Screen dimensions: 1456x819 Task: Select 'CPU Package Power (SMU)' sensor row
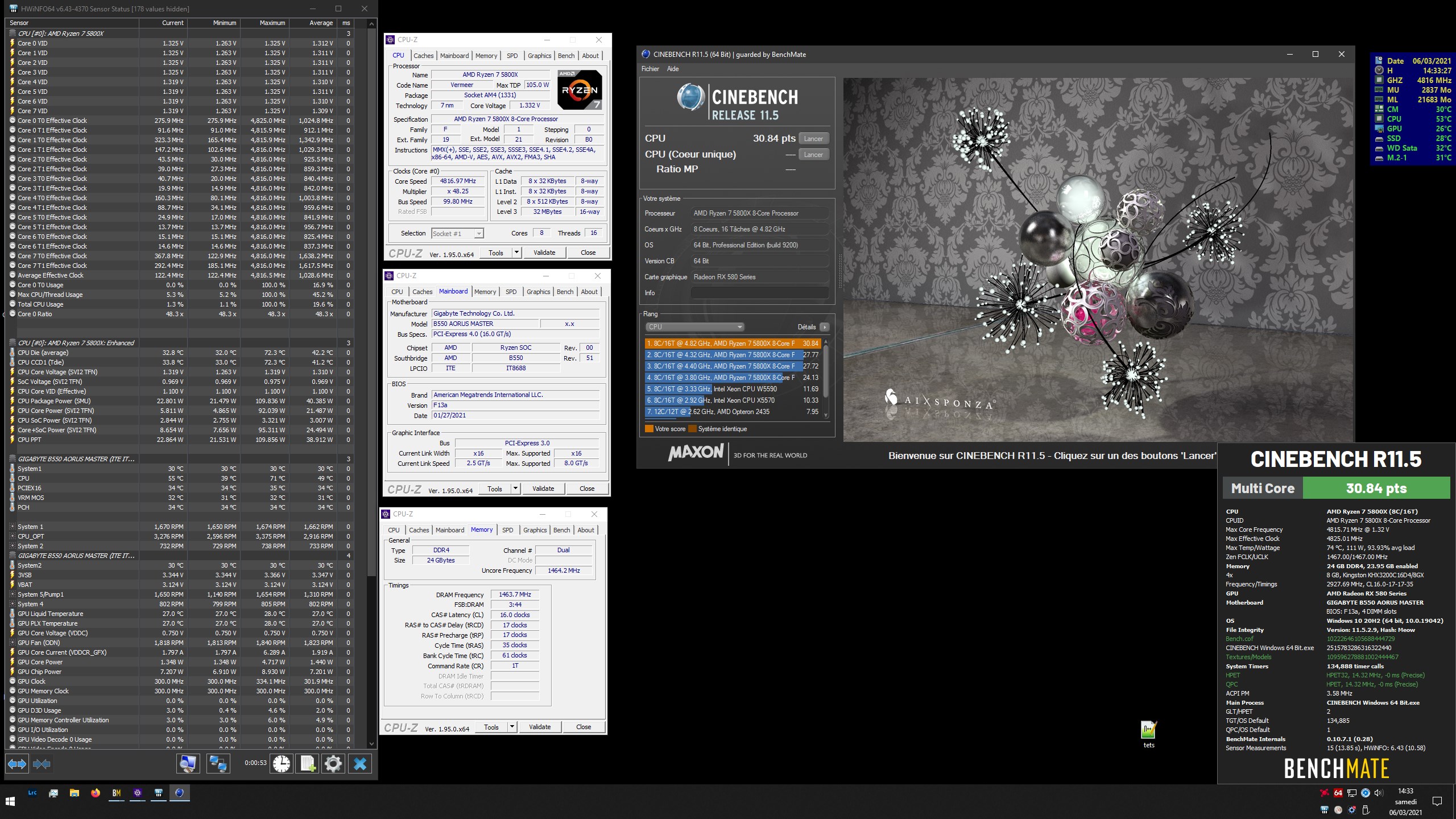pos(180,401)
